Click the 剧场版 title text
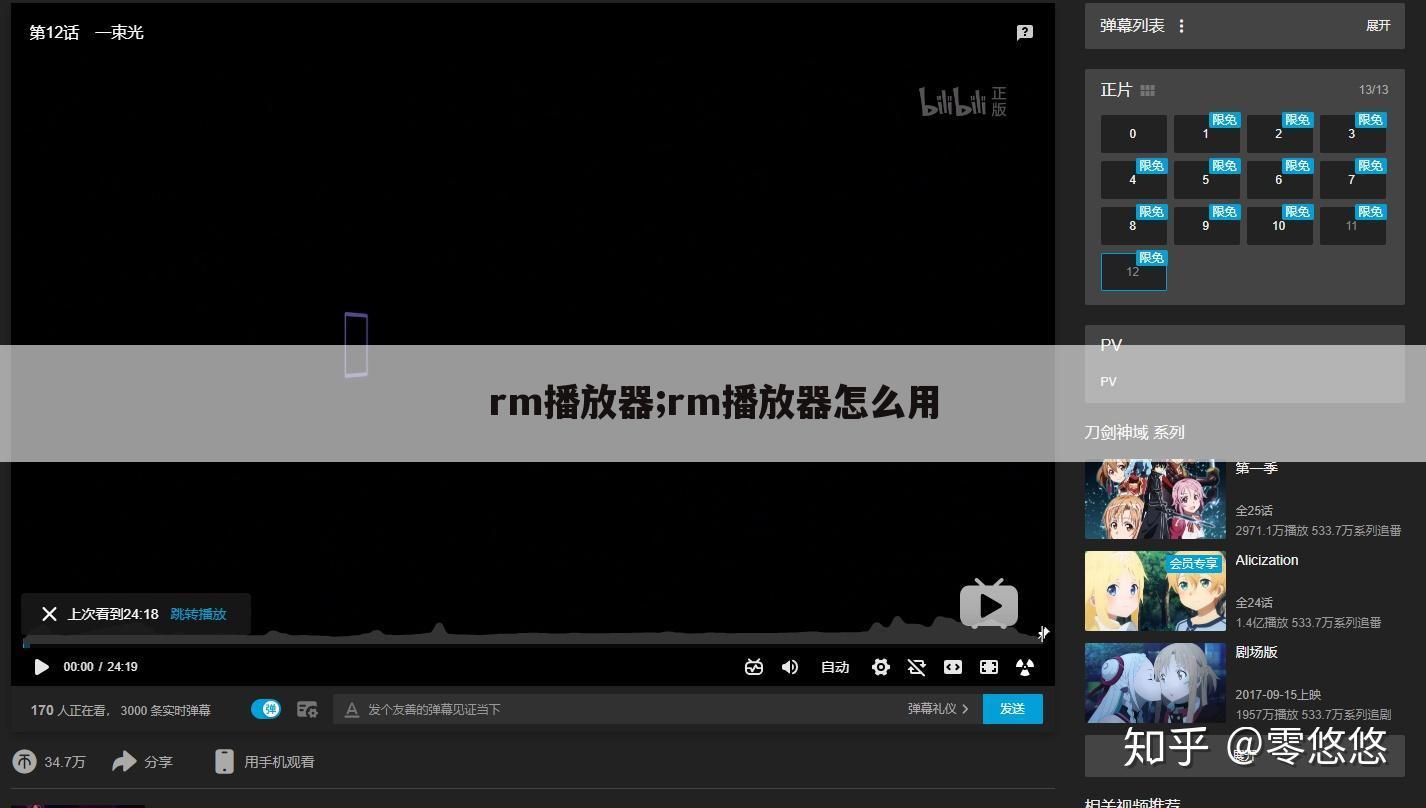The height and width of the screenshot is (808, 1426). pos(1256,652)
